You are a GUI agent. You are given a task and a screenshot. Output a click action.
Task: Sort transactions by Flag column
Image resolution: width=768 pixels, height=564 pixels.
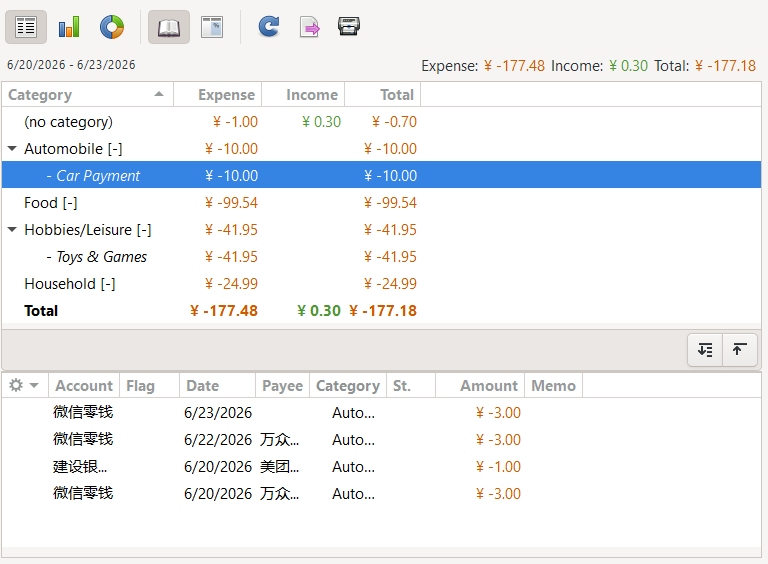tap(149, 386)
